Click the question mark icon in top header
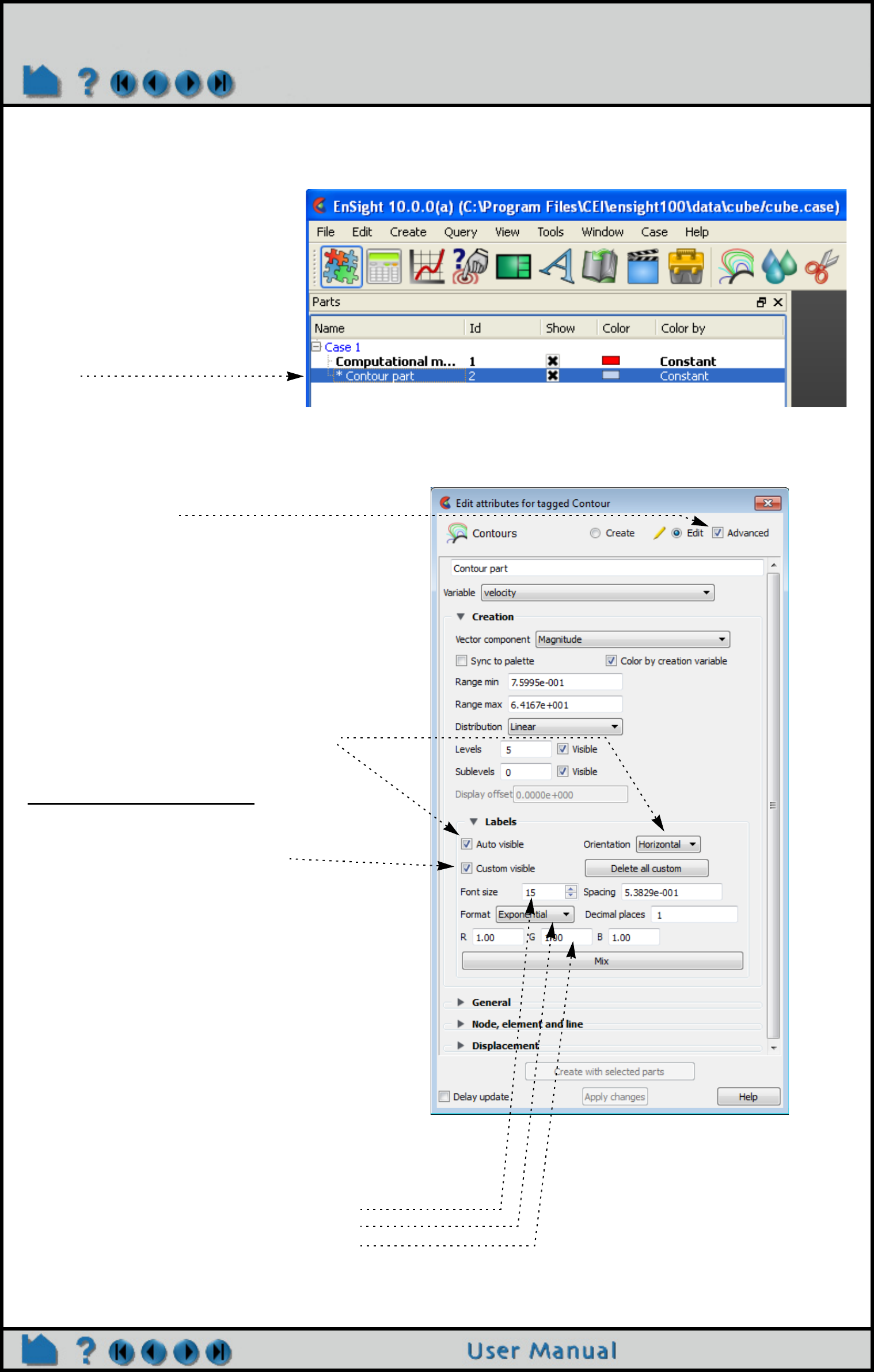Screen dimensions: 874x1372 (88, 82)
